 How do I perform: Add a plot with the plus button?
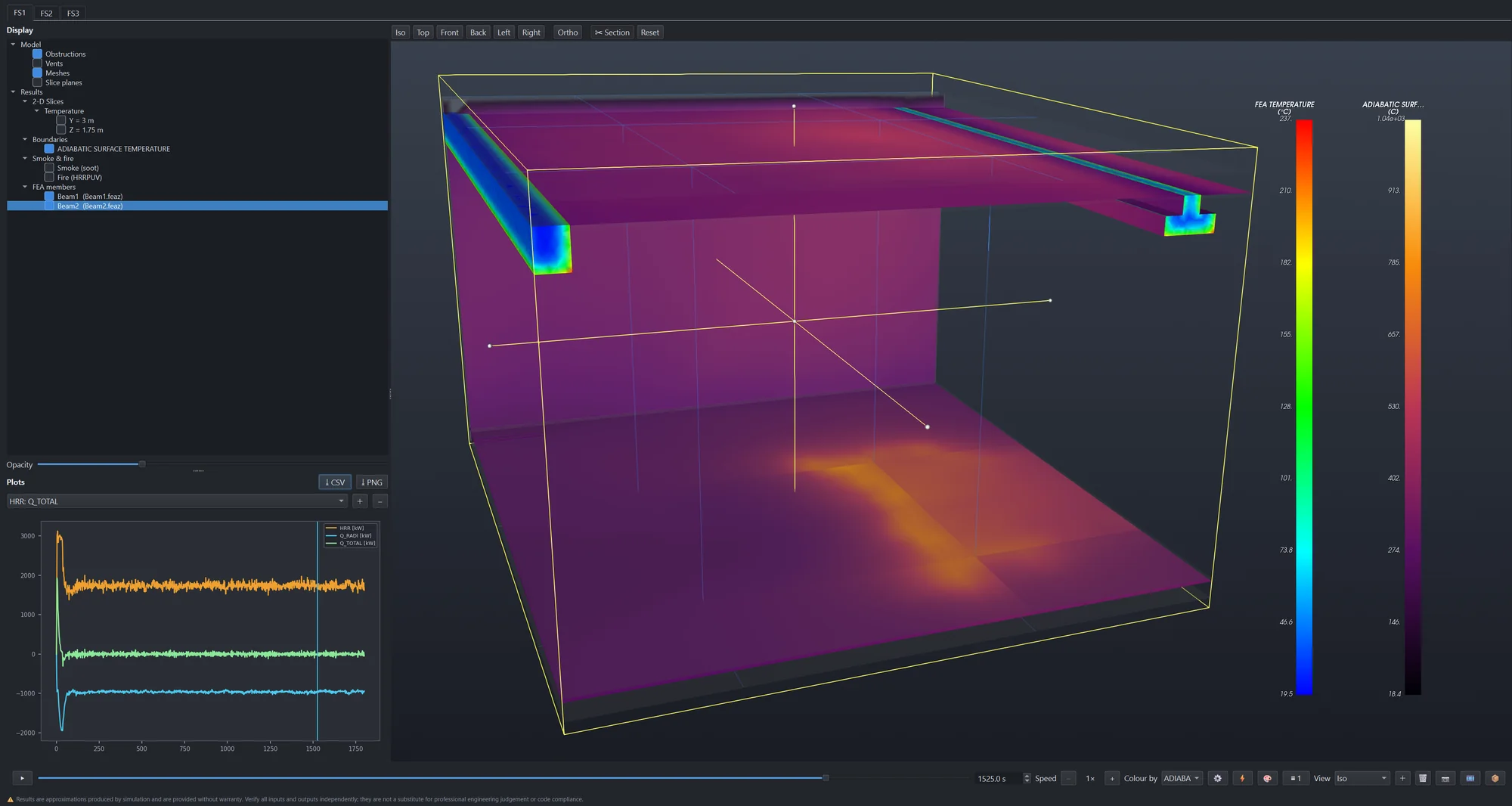pos(360,501)
